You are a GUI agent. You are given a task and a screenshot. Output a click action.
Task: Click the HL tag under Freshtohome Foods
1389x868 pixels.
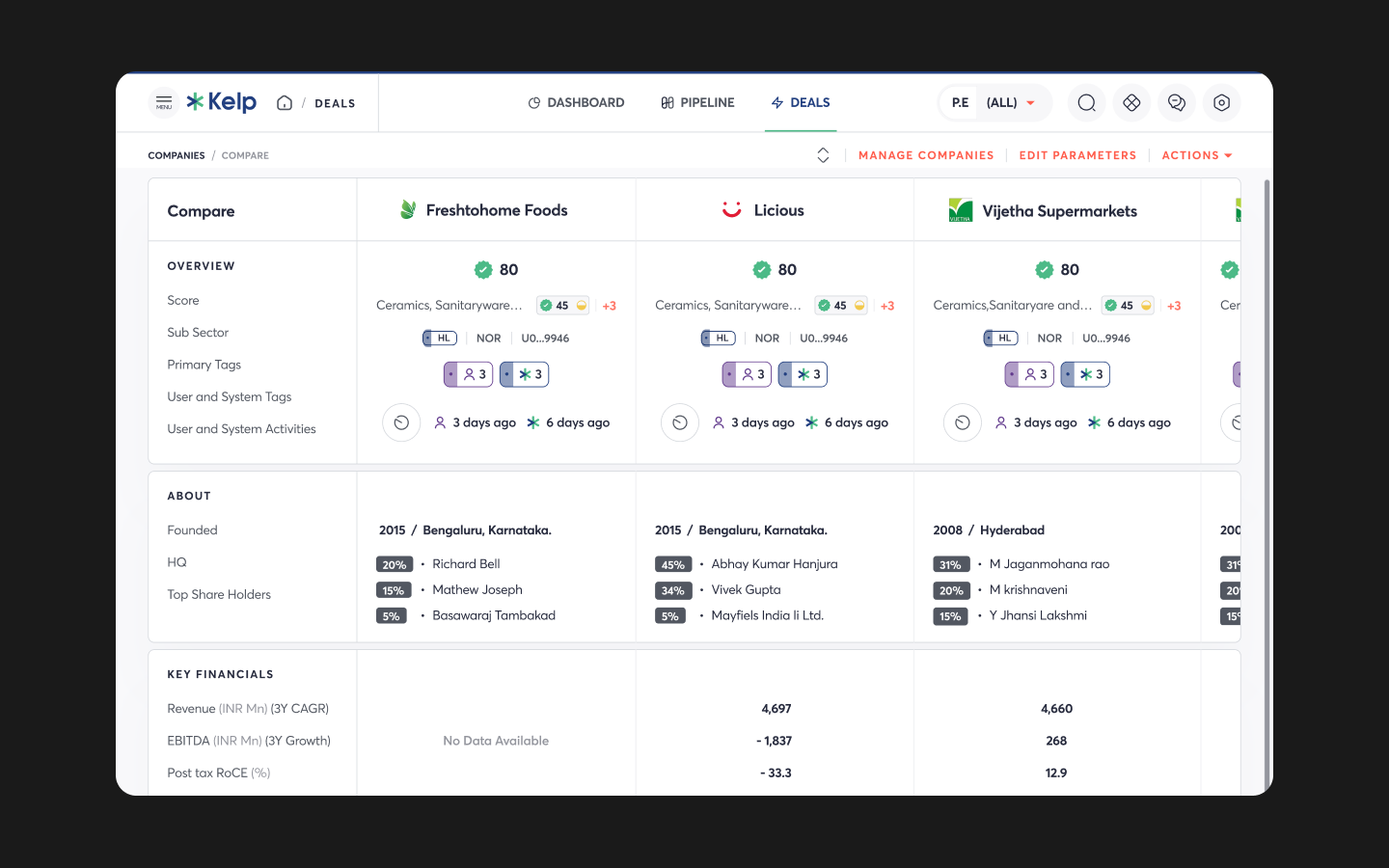click(x=440, y=339)
